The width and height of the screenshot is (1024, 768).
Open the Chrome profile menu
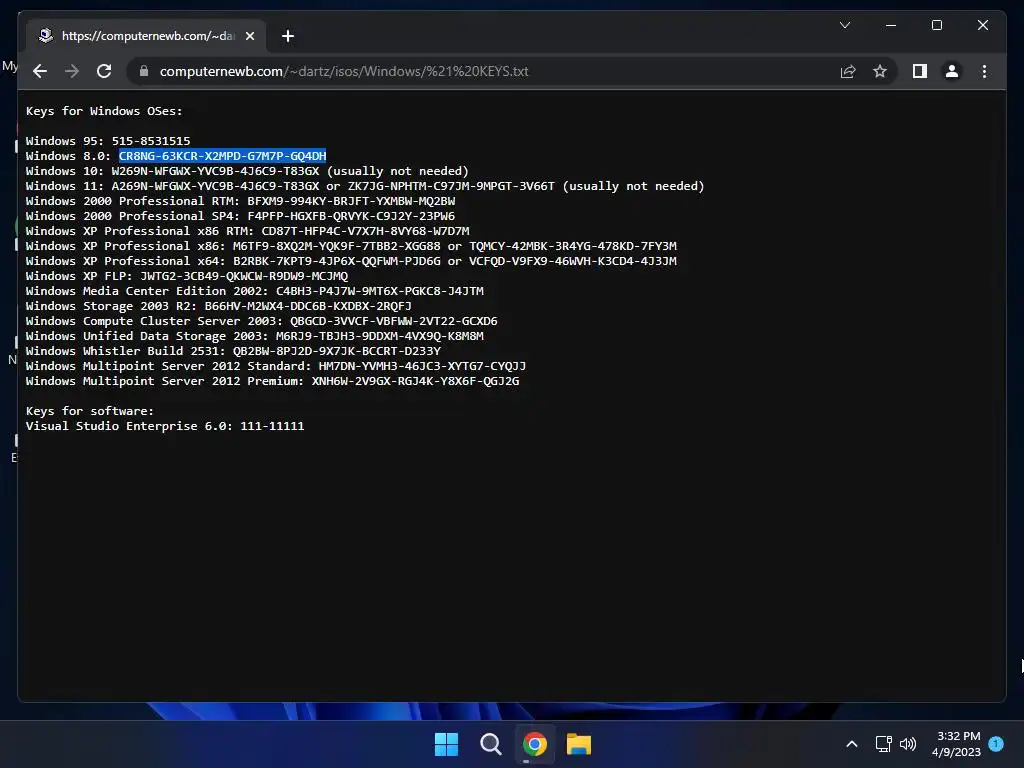pos(952,71)
